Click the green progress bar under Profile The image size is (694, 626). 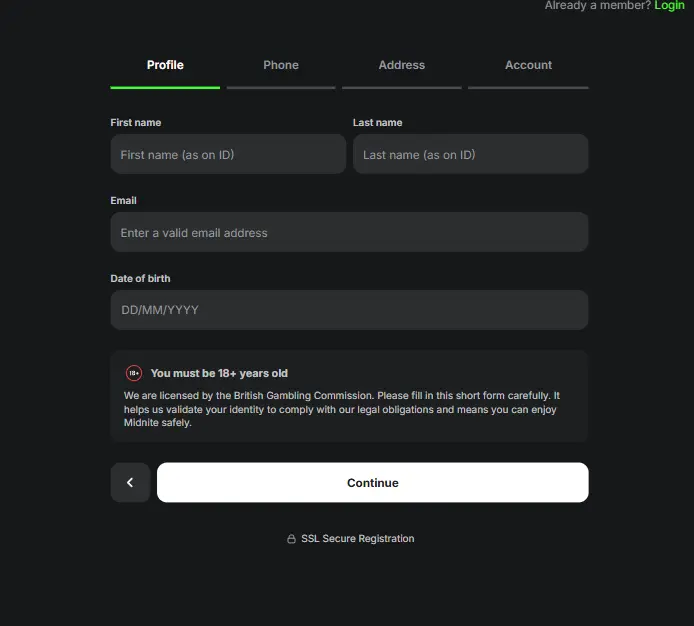tap(165, 88)
